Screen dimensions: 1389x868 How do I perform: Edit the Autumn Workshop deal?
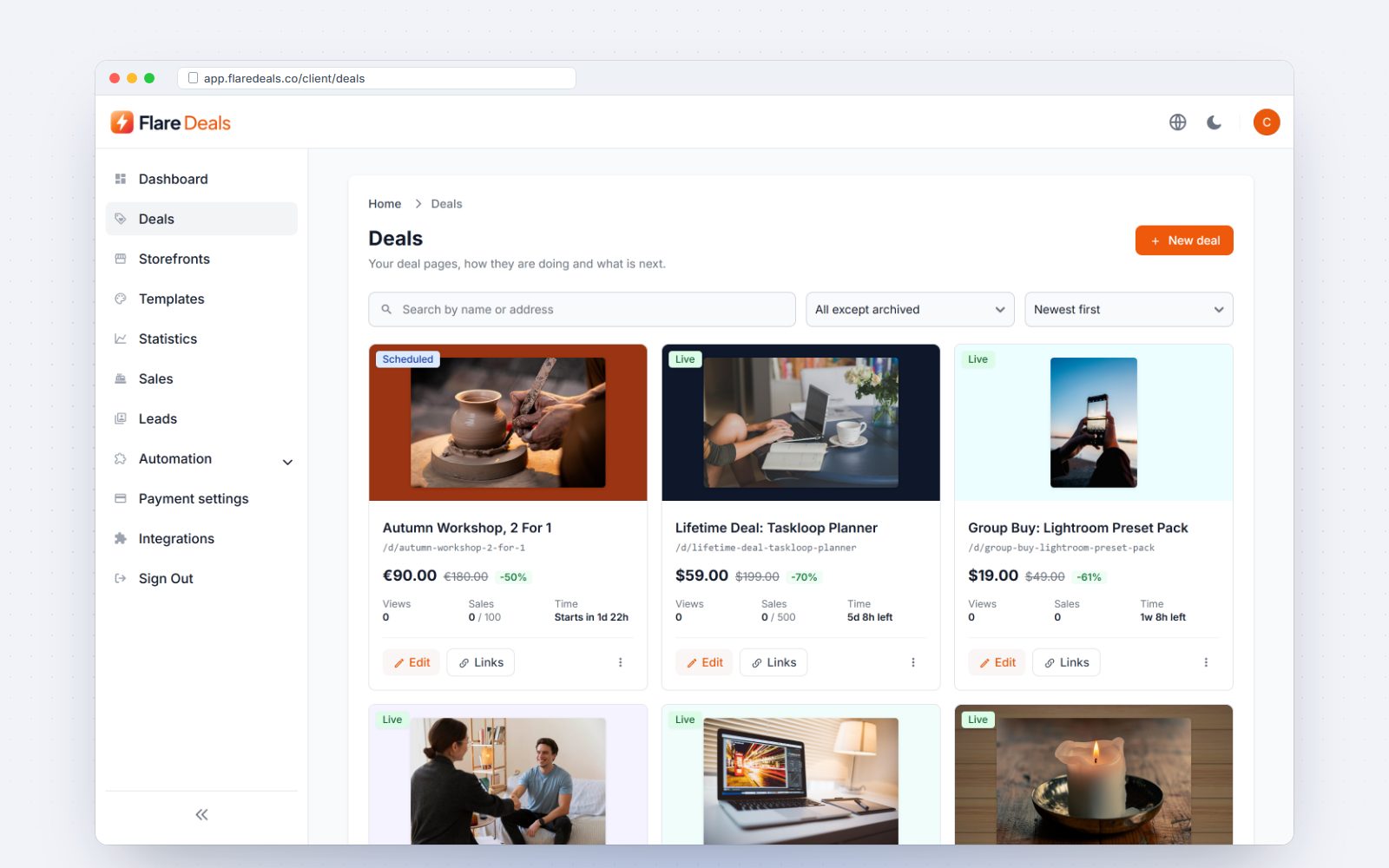(411, 662)
